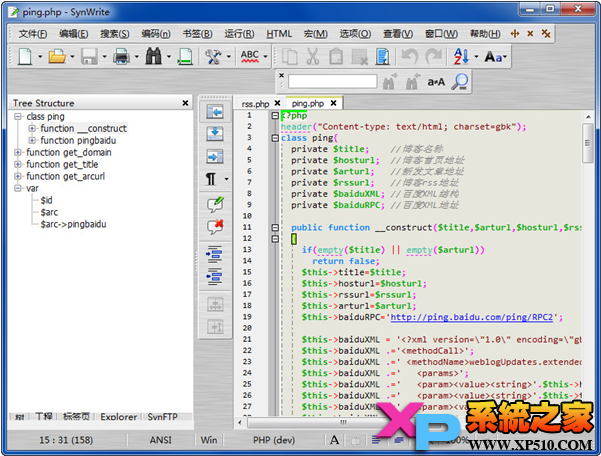Open Find with the binoculars toolbar icon
The image size is (601, 456).
(154, 57)
